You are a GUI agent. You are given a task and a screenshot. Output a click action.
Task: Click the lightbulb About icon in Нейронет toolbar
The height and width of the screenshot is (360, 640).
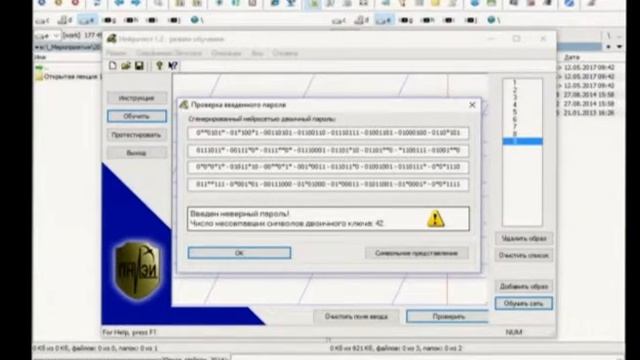[x=160, y=66]
